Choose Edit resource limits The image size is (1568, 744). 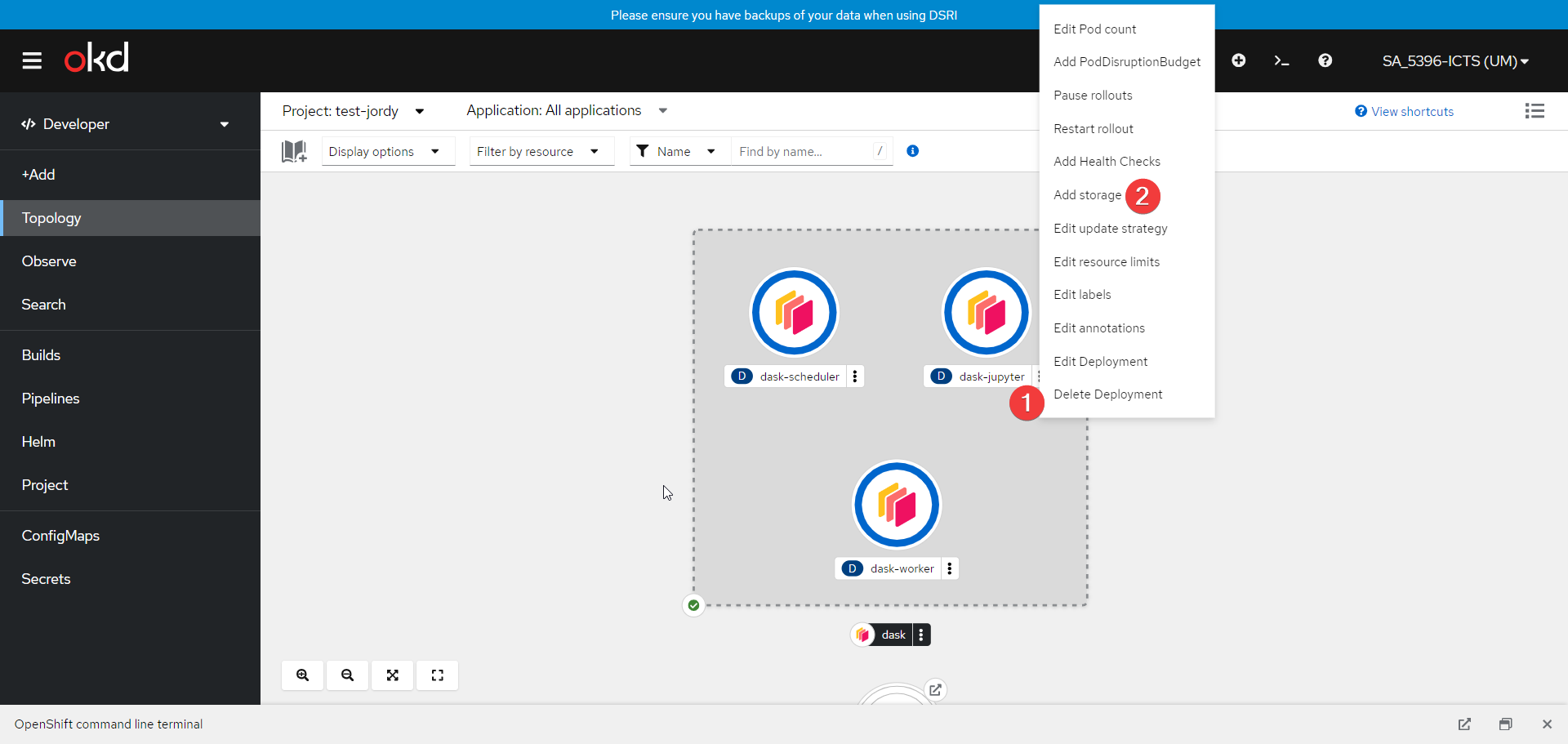[1127, 262]
